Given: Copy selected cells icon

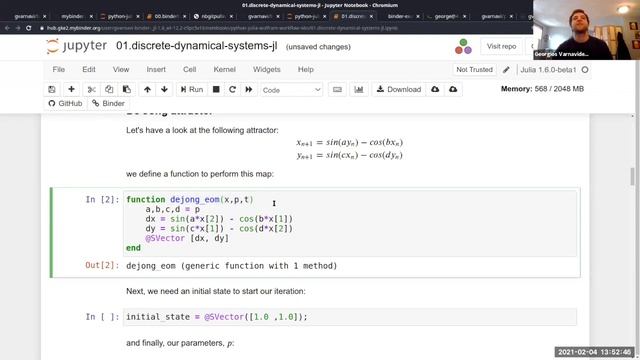Looking at the screenshot, I should pos(109,89).
